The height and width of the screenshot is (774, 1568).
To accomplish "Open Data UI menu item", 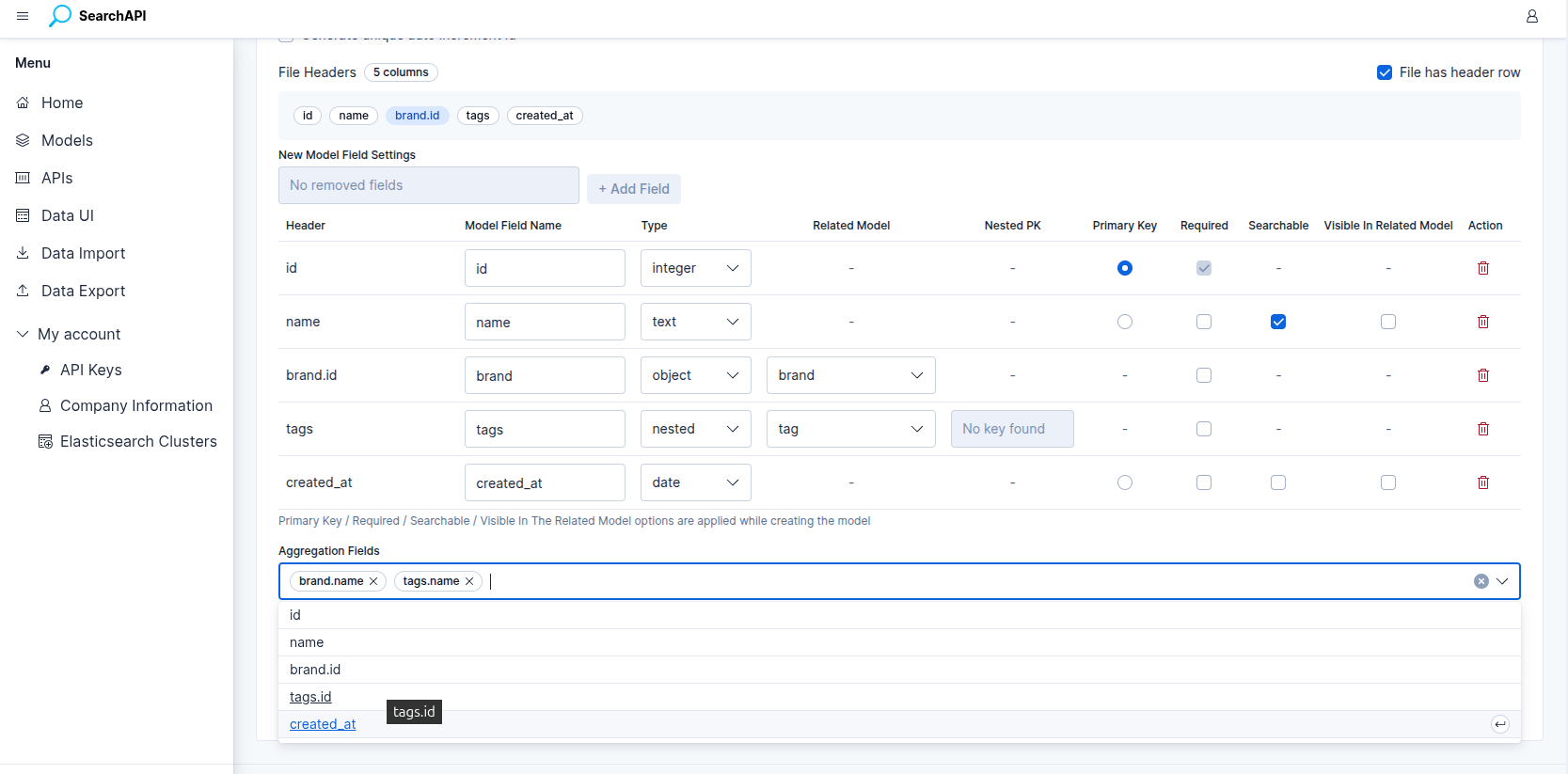I will 68,215.
